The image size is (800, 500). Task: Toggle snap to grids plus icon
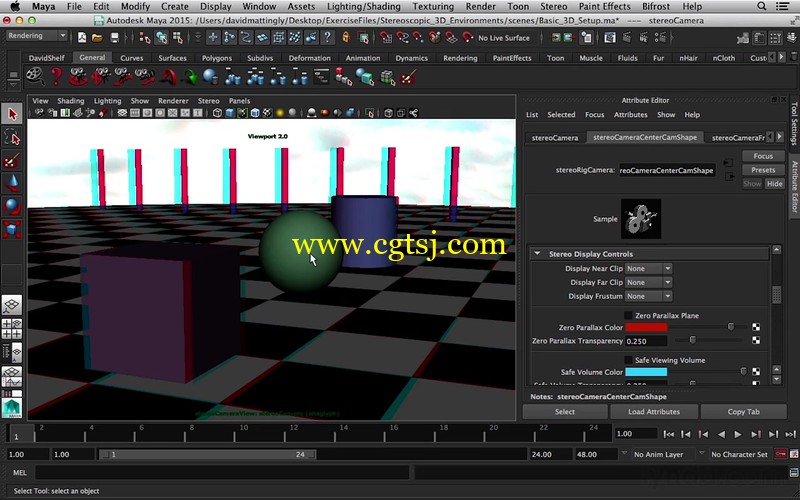coord(213,38)
